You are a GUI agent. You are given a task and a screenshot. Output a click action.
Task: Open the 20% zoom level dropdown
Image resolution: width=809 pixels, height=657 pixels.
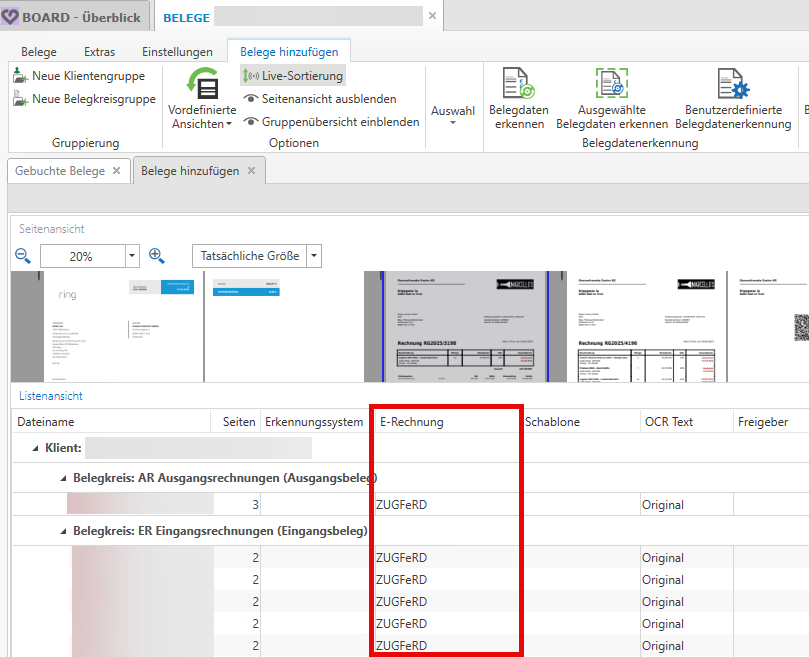pos(132,257)
